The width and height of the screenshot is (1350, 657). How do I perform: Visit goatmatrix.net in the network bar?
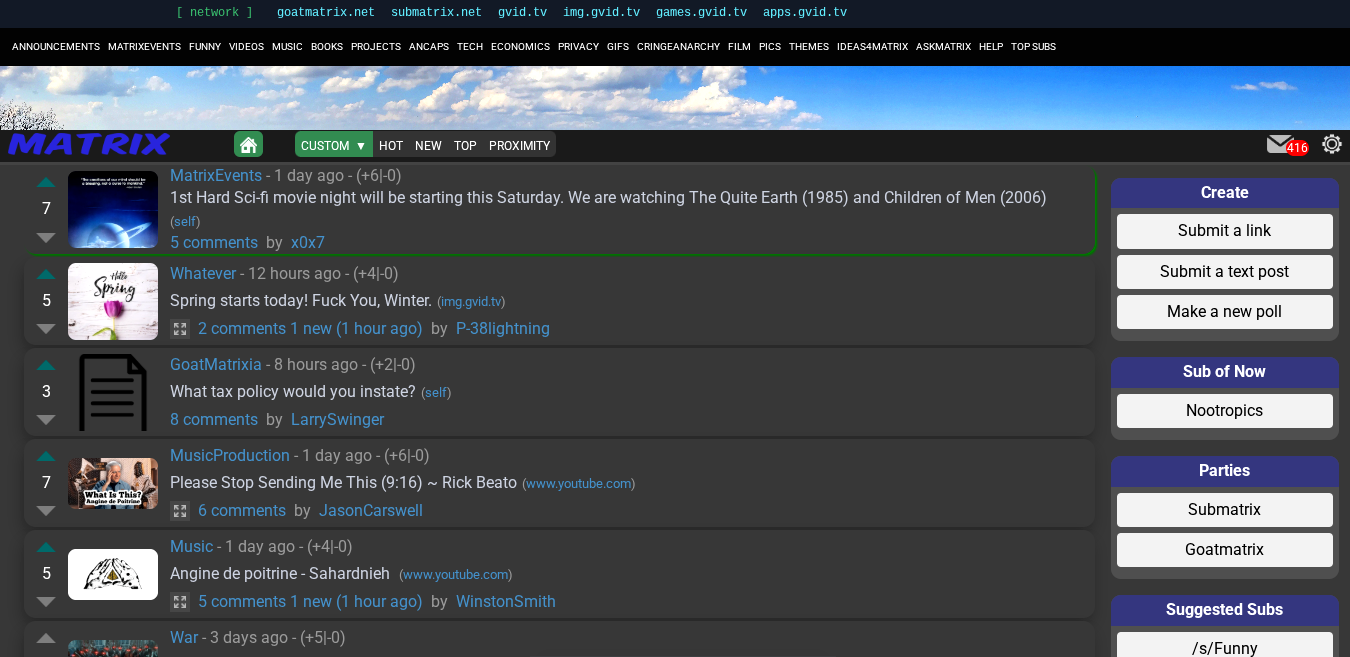[326, 13]
